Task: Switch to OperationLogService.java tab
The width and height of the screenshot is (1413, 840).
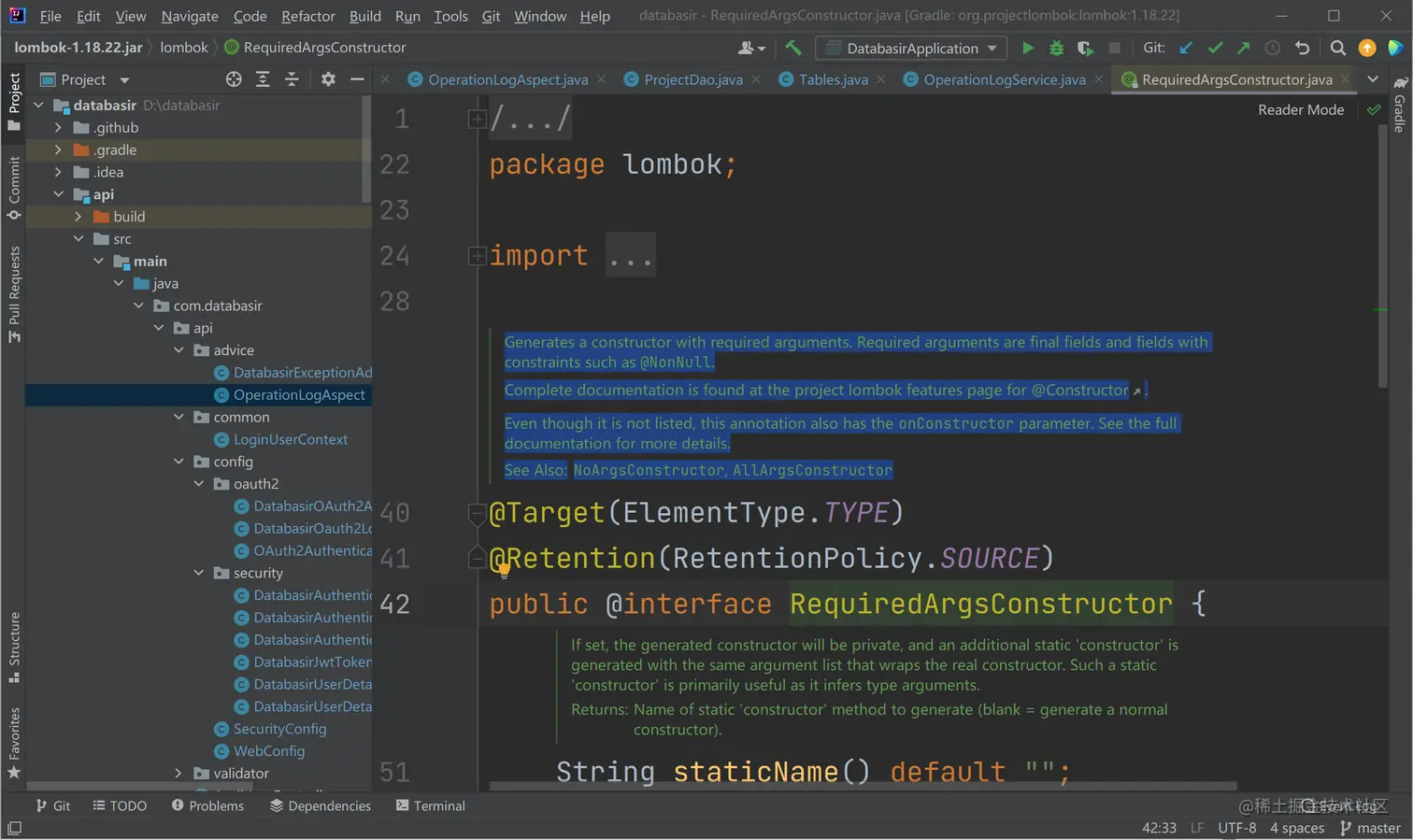Action: coord(1005,79)
